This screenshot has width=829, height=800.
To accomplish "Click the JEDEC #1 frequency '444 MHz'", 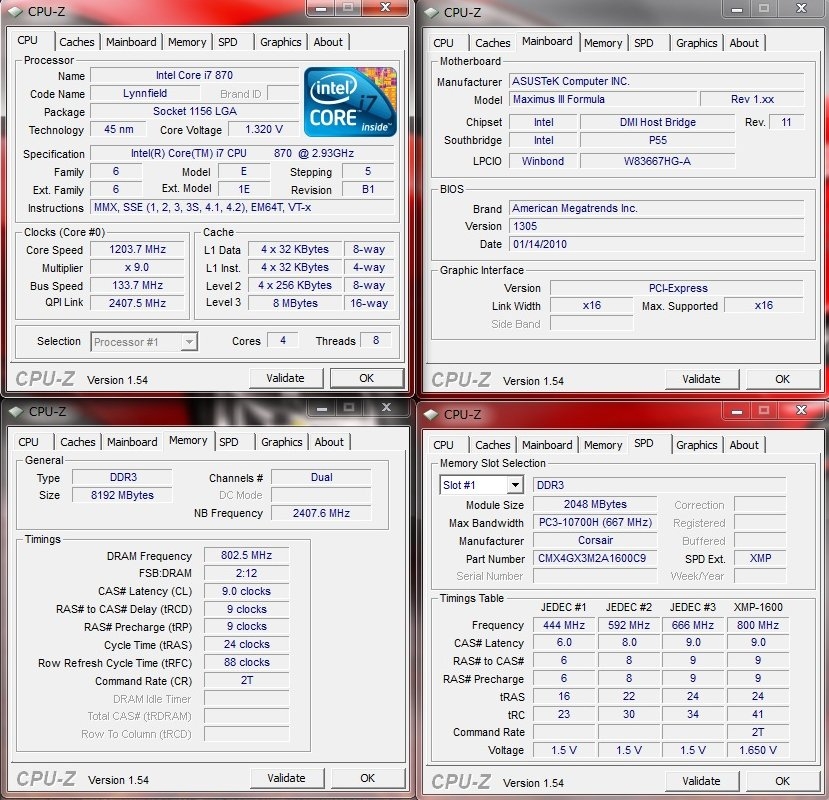I will point(564,625).
